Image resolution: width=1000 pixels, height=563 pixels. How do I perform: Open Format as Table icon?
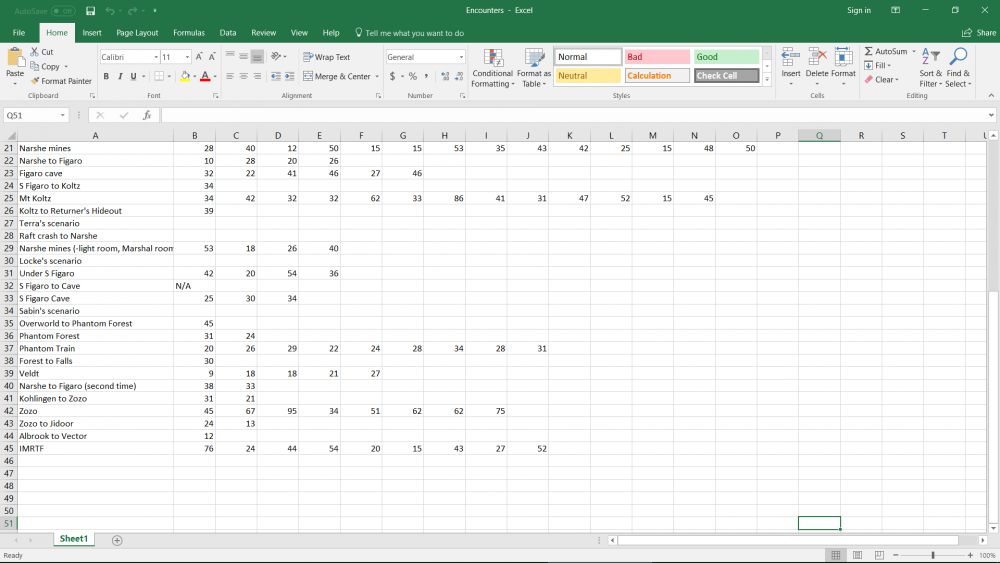pyautogui.click(x=534, y=57)
